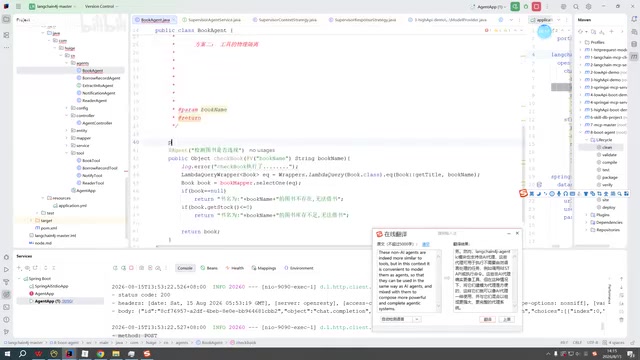Click the taskbar search magnifier
Screen dimensions: 640x360
(x=22, y=353)
